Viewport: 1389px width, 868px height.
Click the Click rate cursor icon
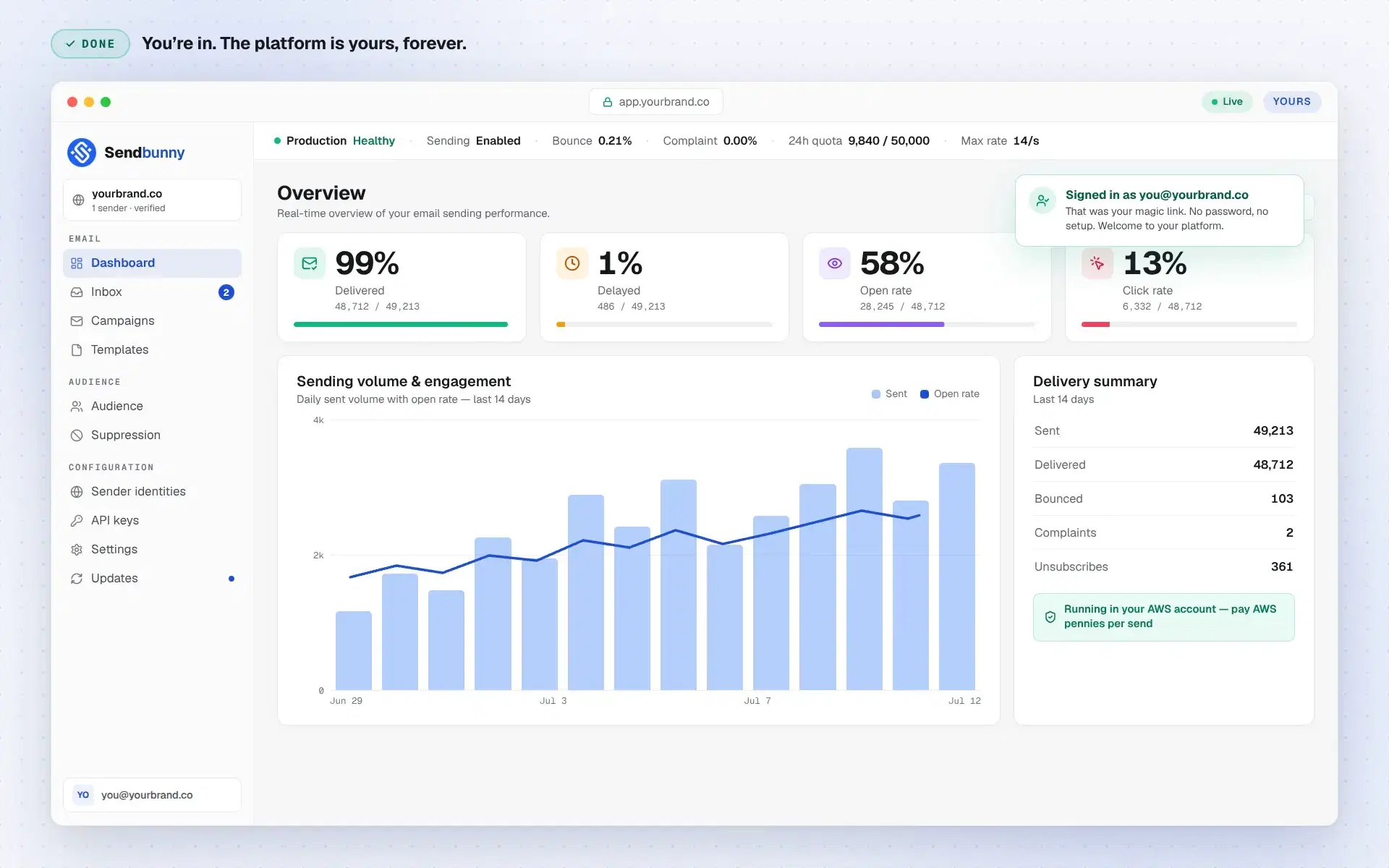click(1097, 263)
